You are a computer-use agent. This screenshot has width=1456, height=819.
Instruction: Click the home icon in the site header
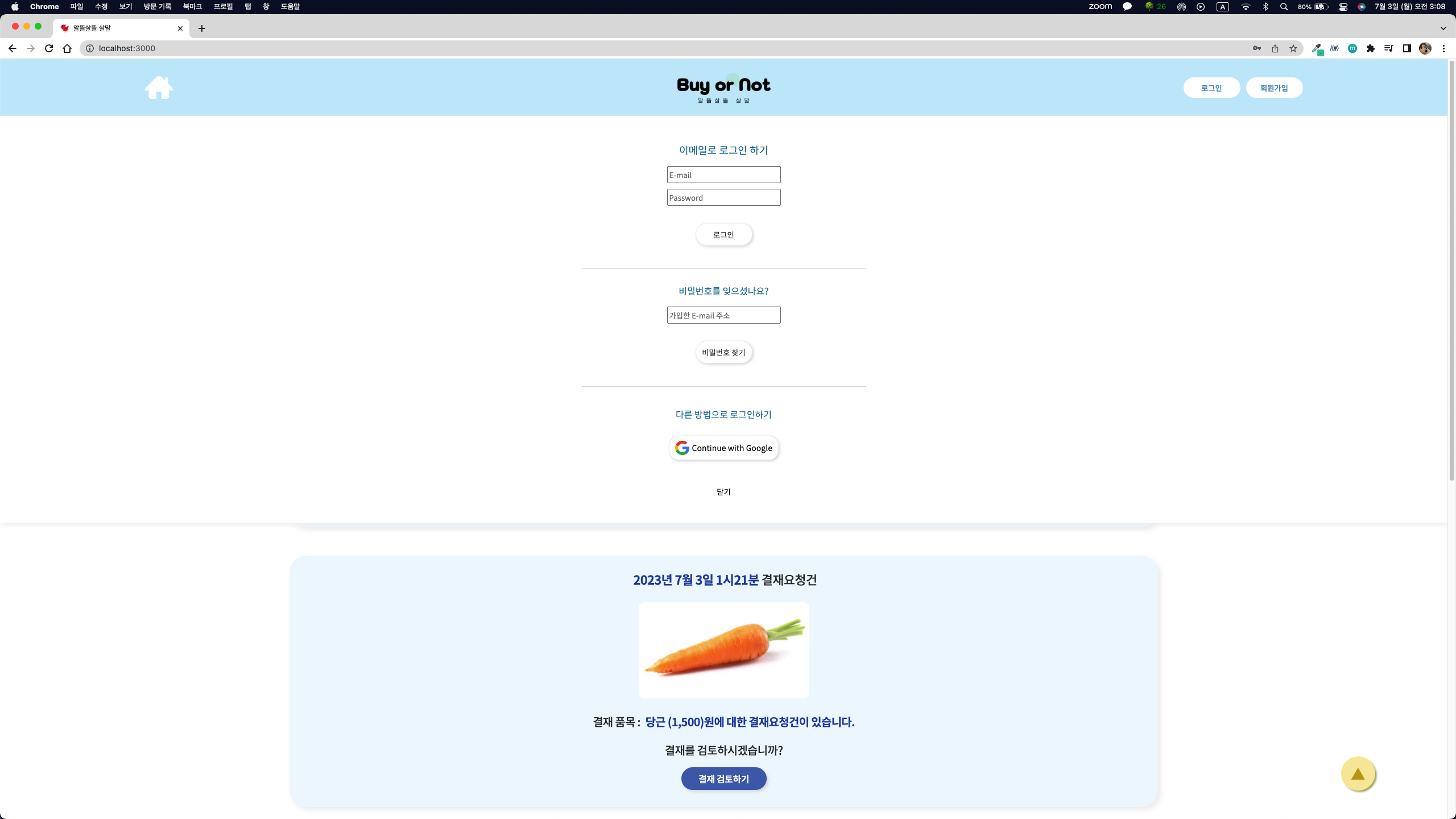click(159, 87)
